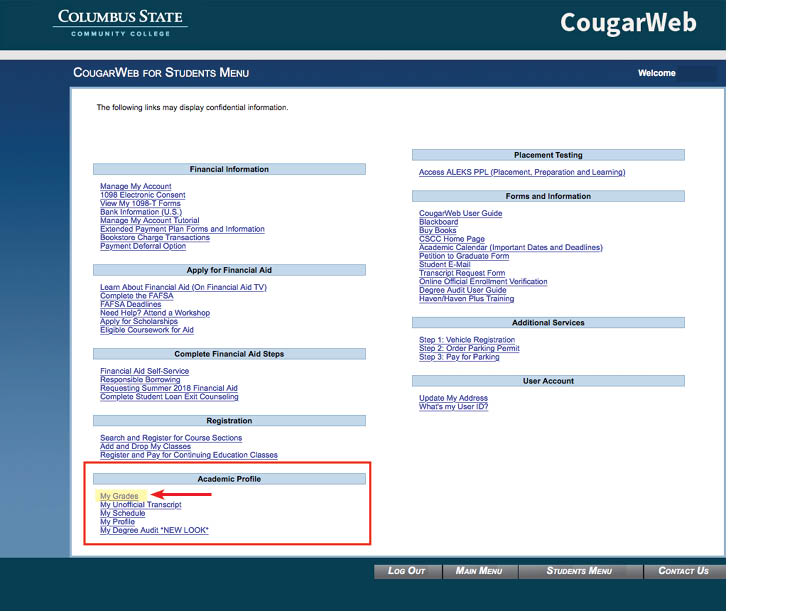Open Search and Register for Course Sections
Image resolution: width=792 pixels, height=612 pixels.
pyautogui.click(x=171, y=438)
